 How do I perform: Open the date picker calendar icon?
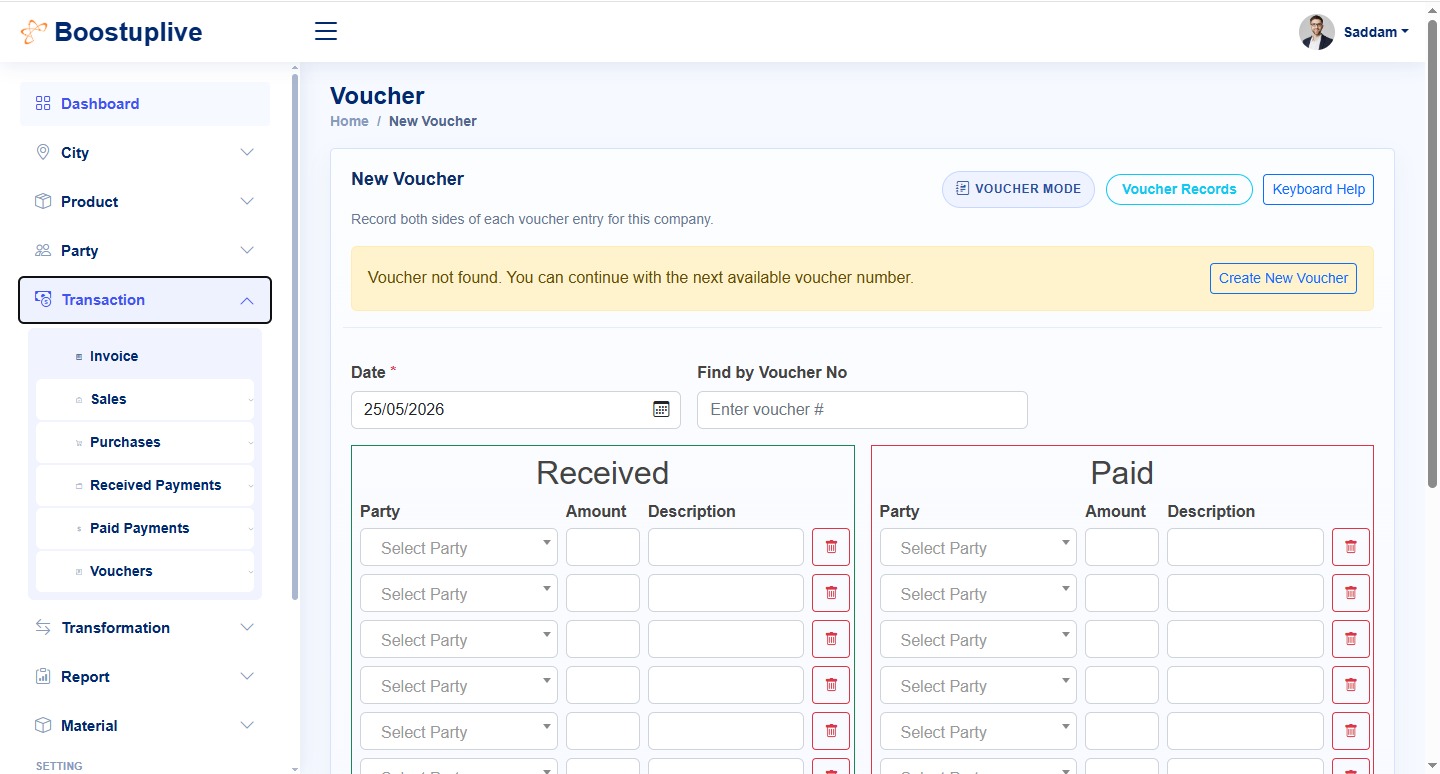pyautogui.click(x=661, y=409)
